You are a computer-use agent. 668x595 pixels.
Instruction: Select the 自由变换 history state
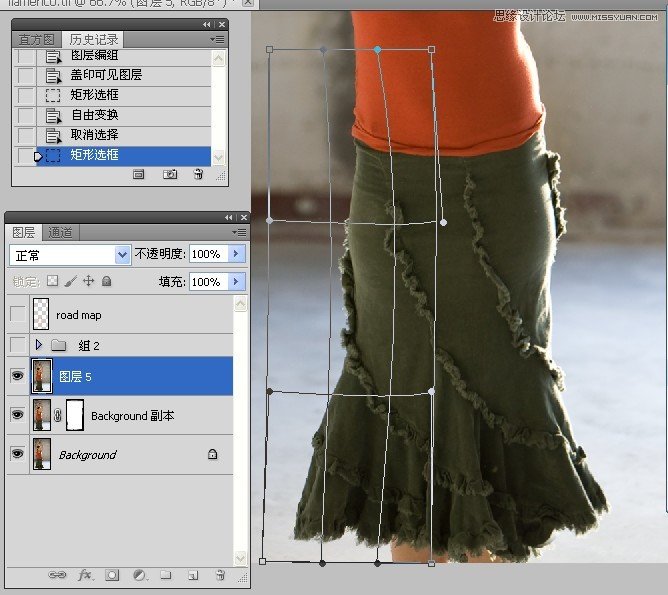pos(95,115)
